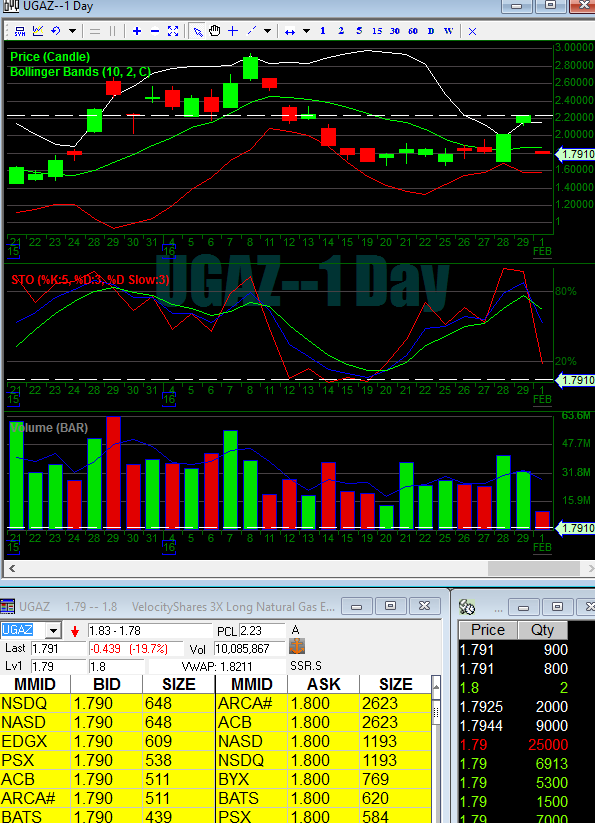The width and height of the screenshot is (595, 823).
Task: Click the time and sales window icon
Action: tap(466, 607)
